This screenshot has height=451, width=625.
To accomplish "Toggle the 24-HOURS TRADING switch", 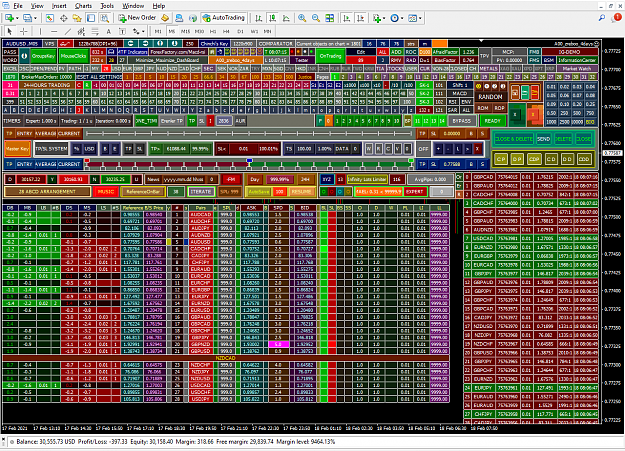I will click(46, 85).
